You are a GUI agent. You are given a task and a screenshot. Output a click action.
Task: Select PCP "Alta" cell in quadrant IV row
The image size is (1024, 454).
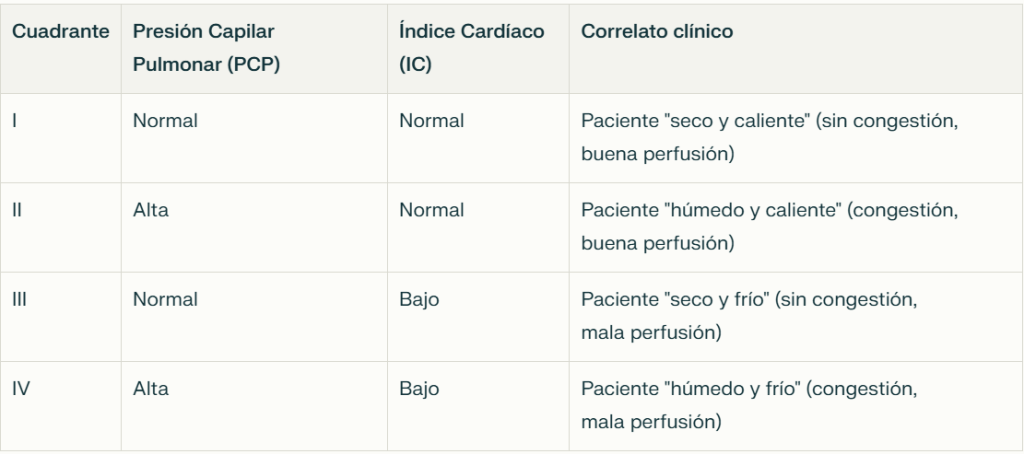coord(151,388)
